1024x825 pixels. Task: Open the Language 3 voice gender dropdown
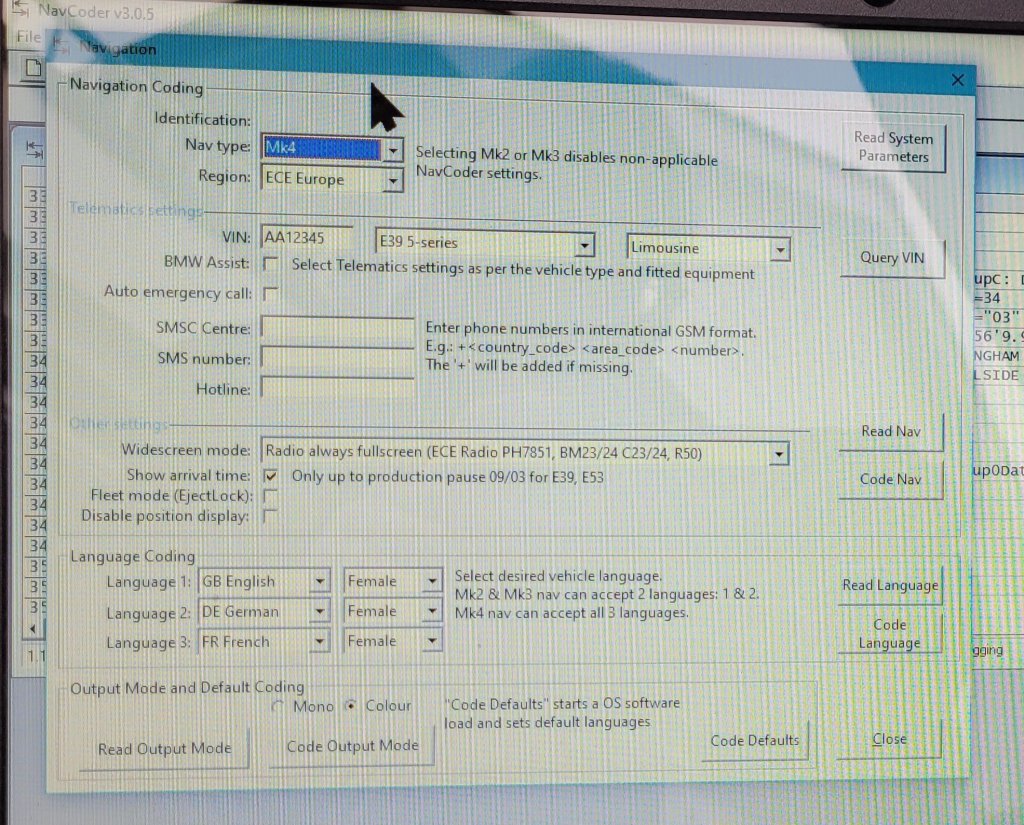tap(432, 641)
